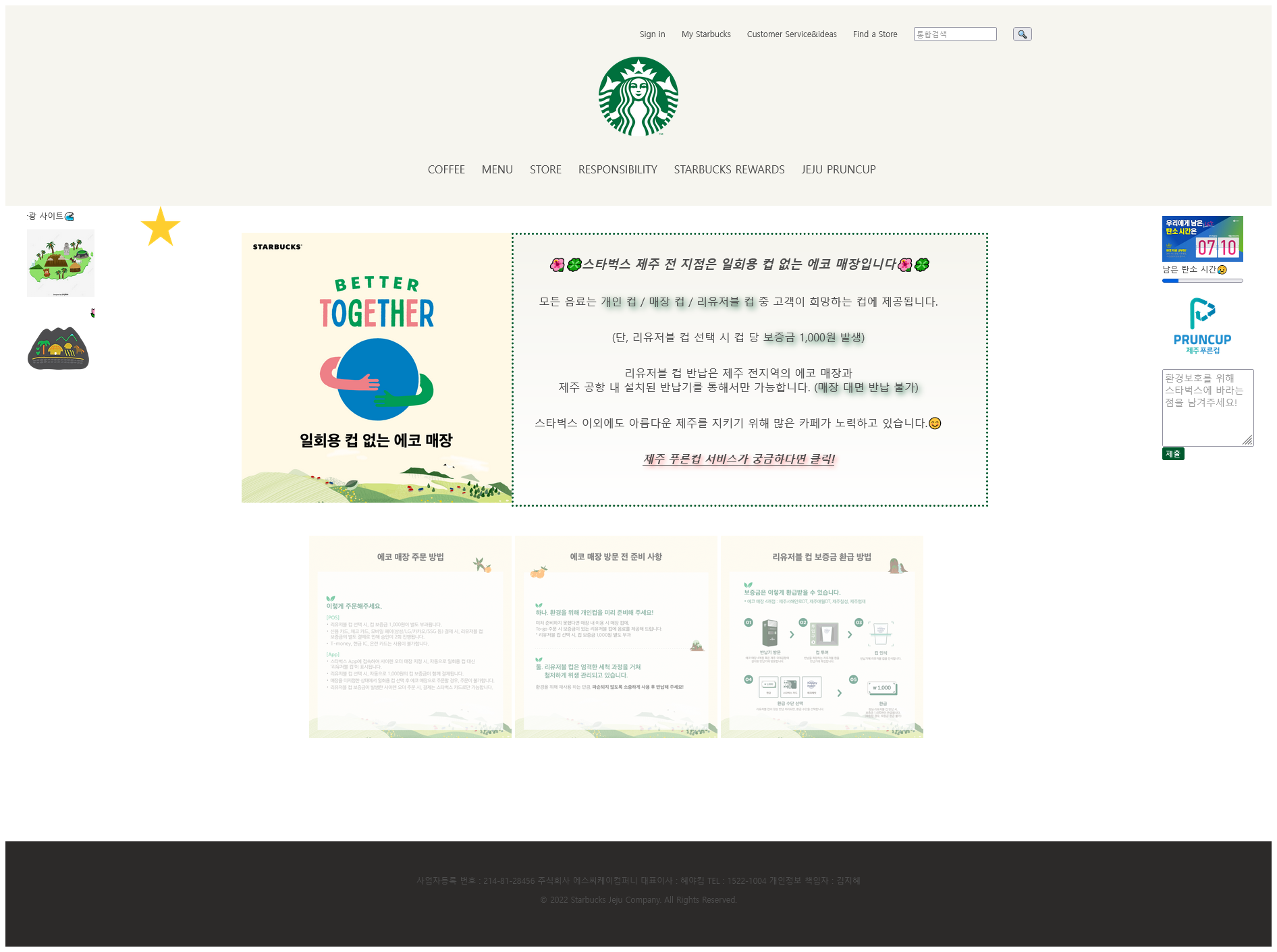Image resolution: width=1277 pixels, height=952 pixels.
Task: Open STARBUCKS REWARDS navigation item
Action: click(x=729, y=170)
